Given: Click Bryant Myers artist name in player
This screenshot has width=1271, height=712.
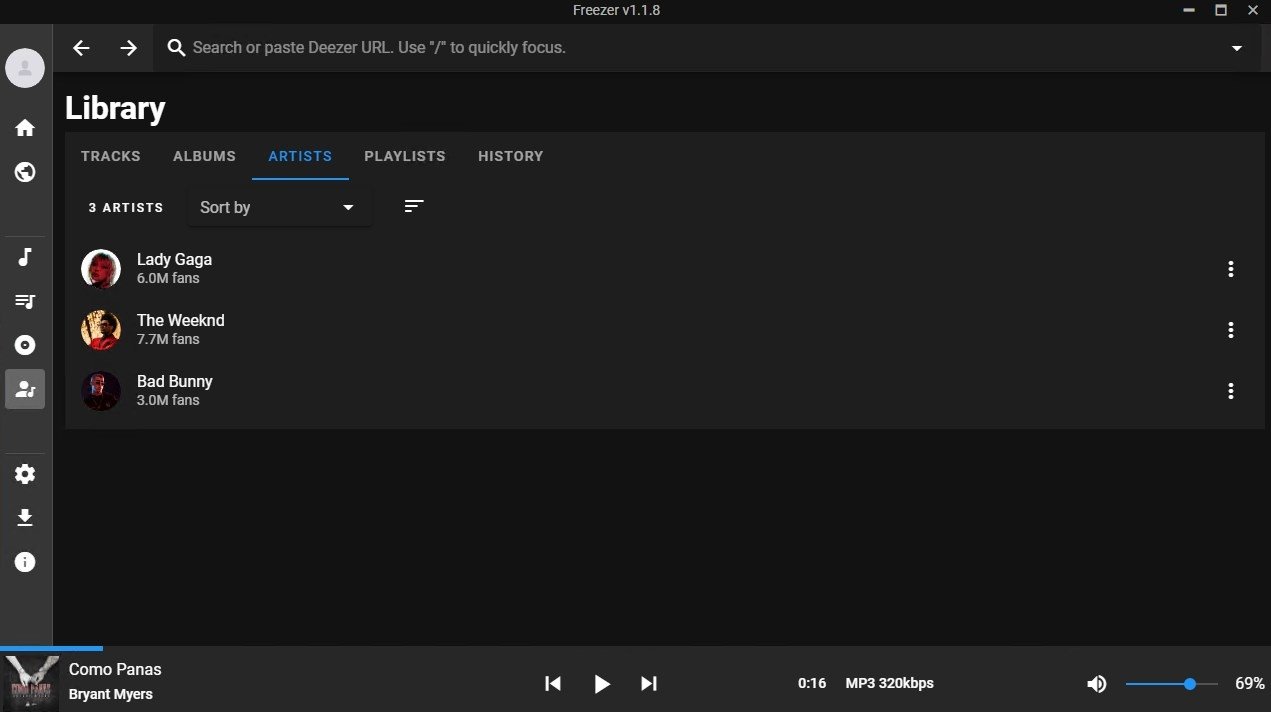Looking at the screenshot, I should pos(111,694).
